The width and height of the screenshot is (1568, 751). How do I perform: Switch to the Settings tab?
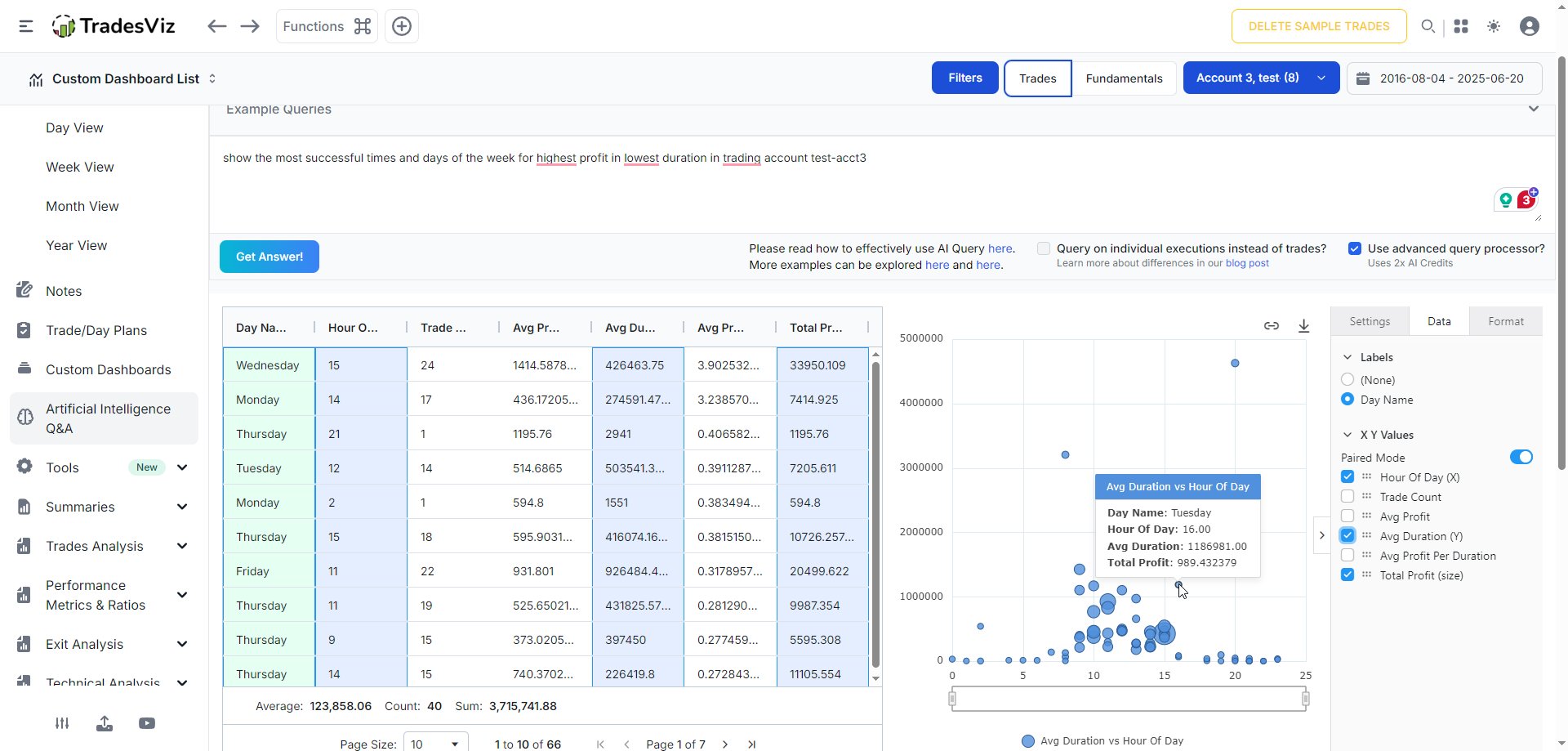pyautogui.click(x=1370, y=321)
